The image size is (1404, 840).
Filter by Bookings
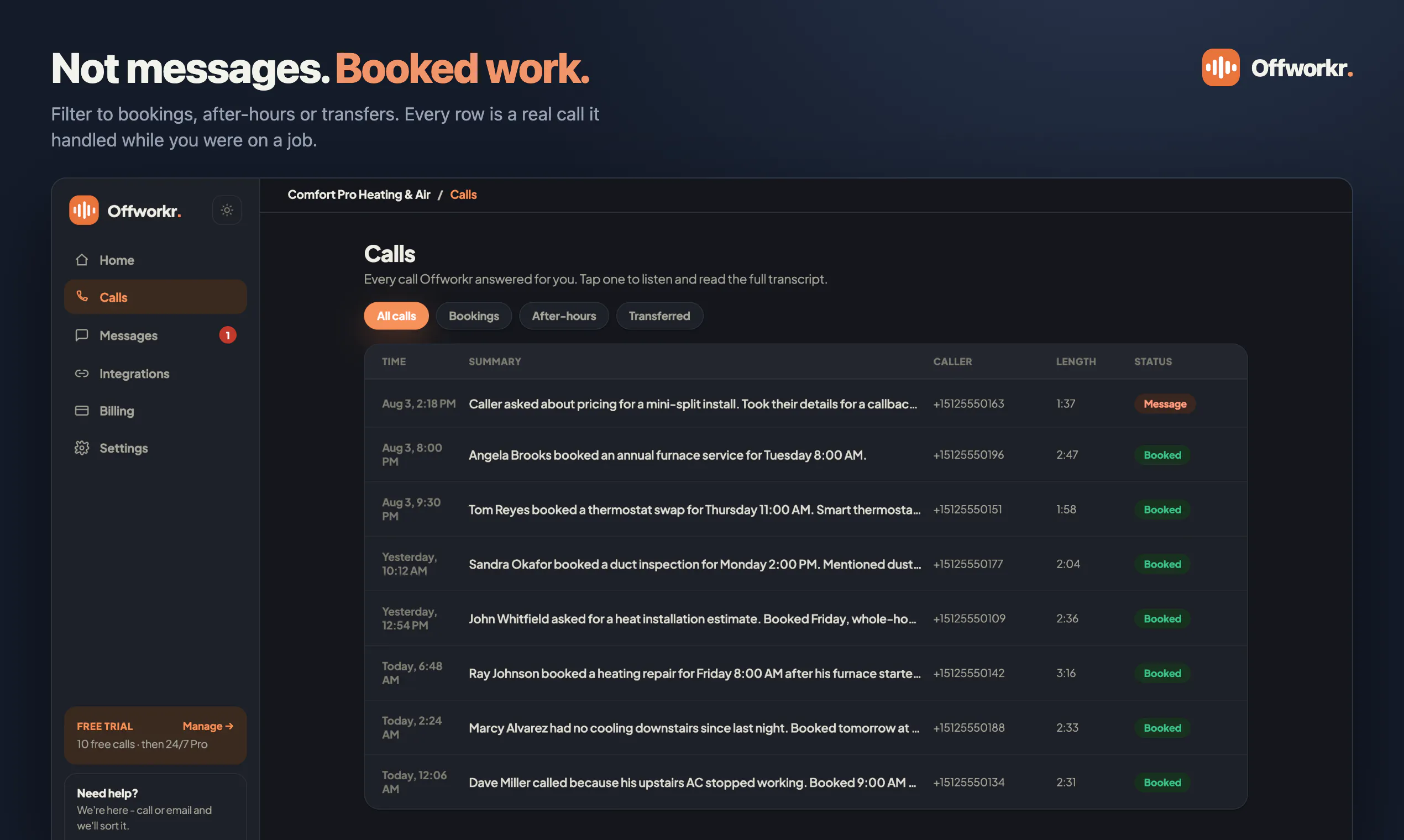point(474,316)
